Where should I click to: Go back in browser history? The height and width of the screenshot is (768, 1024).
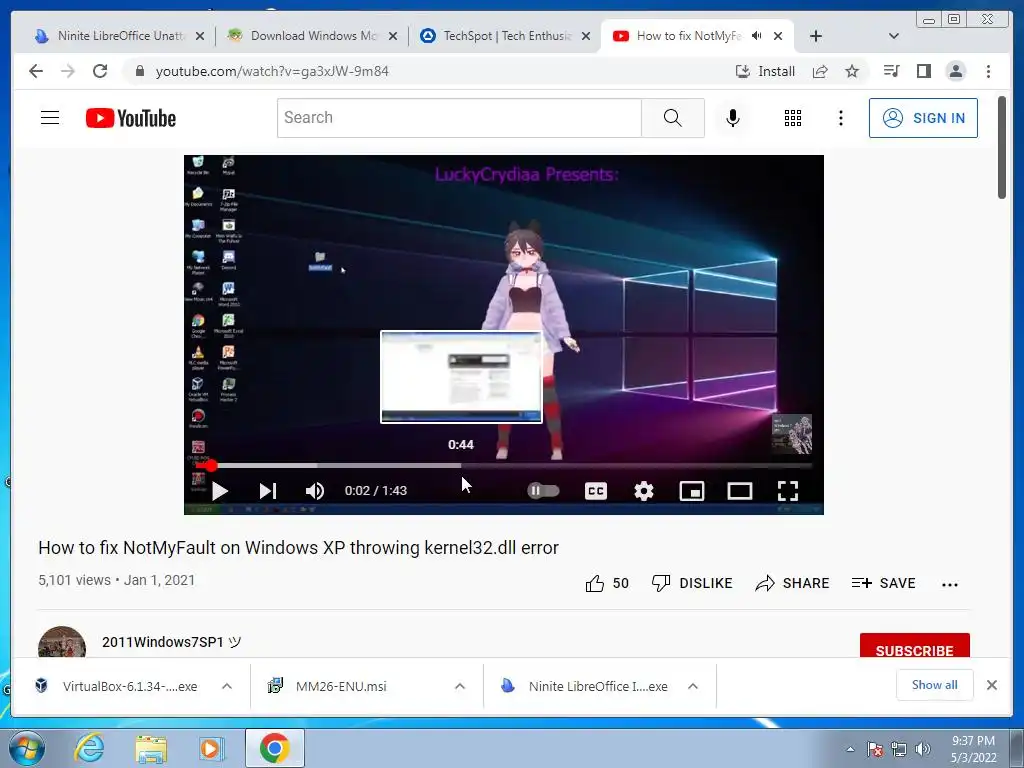[x=36, y=71]
